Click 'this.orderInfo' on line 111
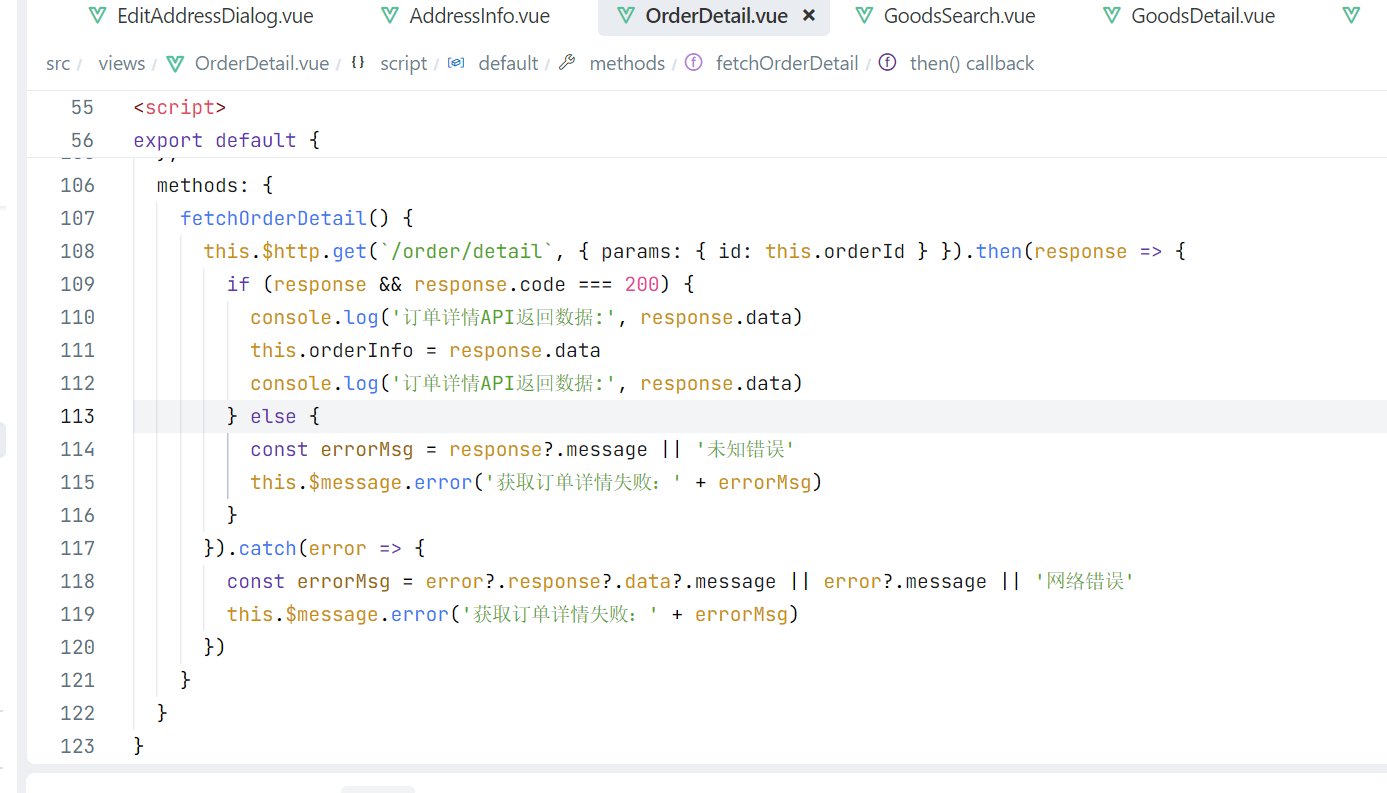Viewport: 1387px width, 793px height. pyautogui.click(x=331, y=350)
